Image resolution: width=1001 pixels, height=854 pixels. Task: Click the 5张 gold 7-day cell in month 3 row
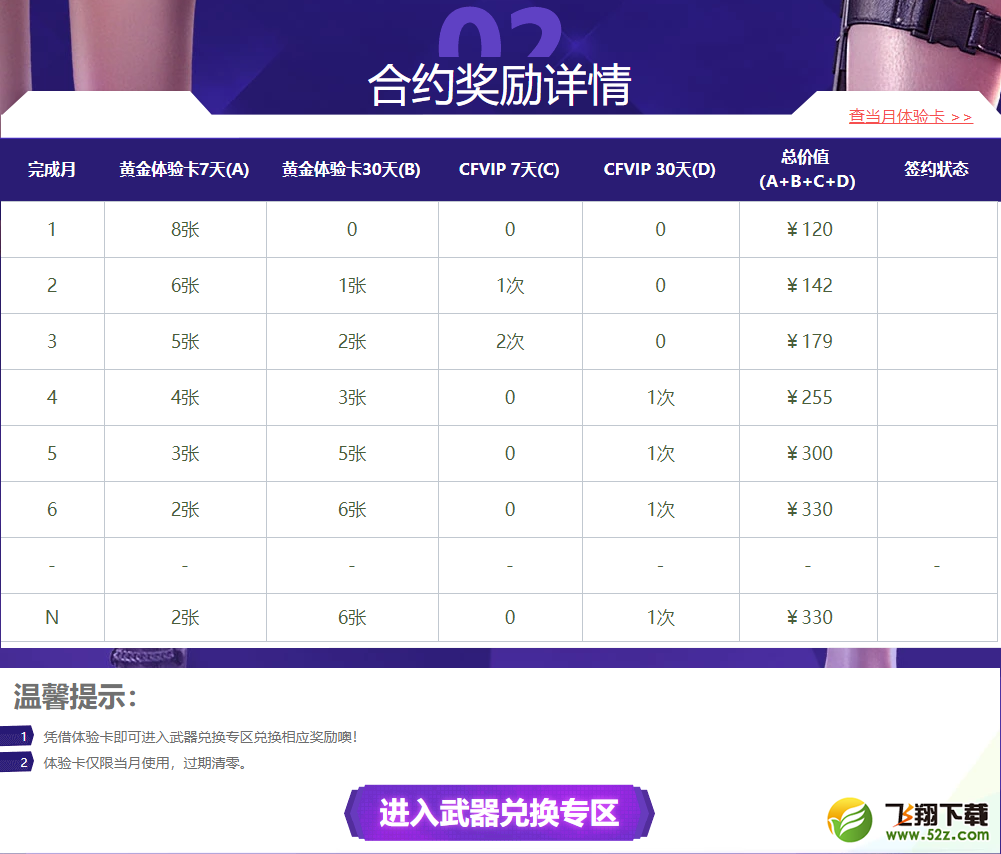coord(185,341)
